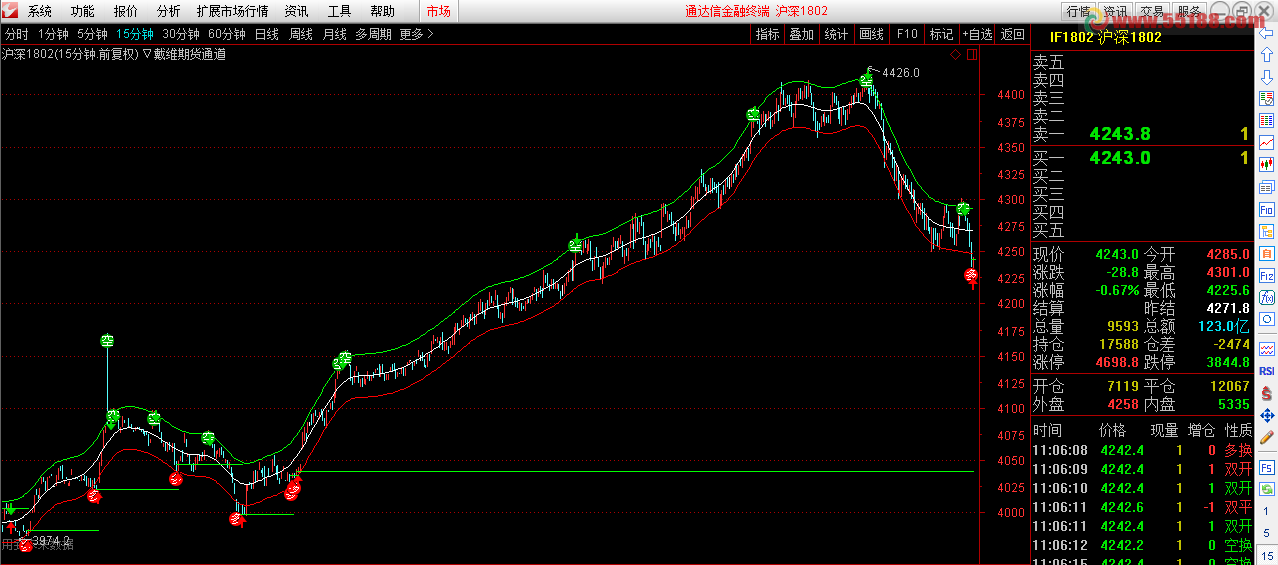Click the RSI indicator sidebar icon

point(1266,370)
